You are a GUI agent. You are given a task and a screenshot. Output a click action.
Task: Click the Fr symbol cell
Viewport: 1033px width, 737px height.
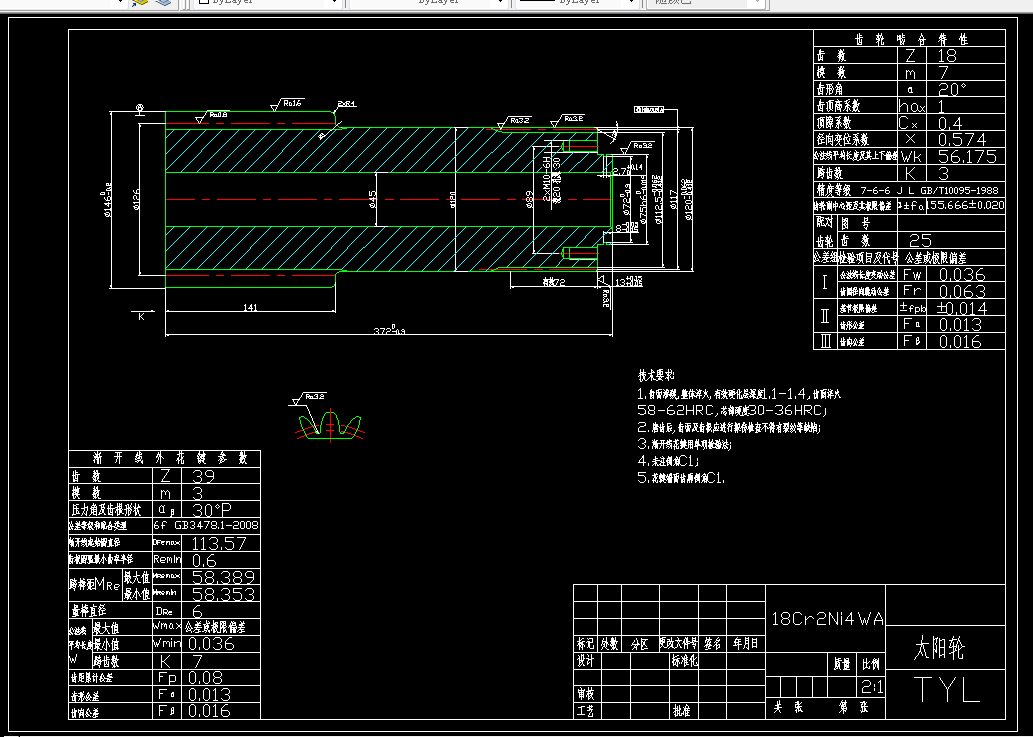[912, 291]
